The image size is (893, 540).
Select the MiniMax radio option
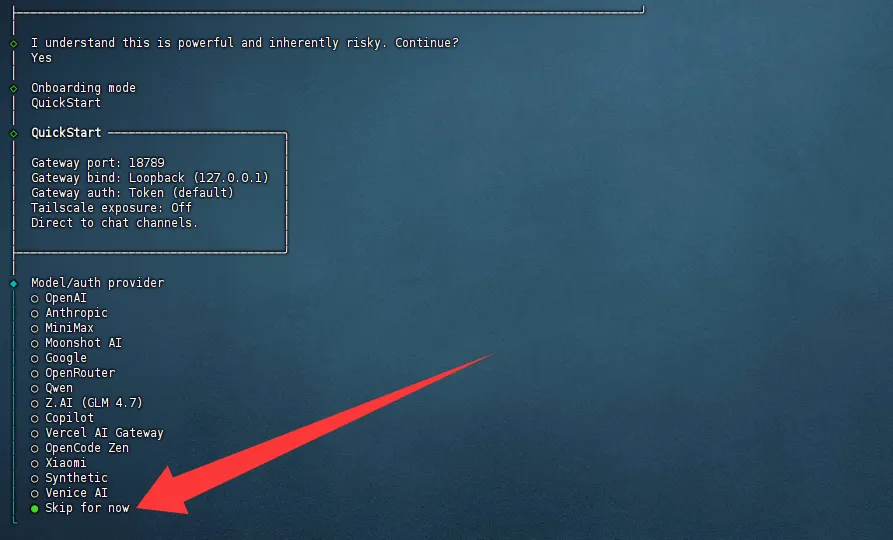pos(63,328)
